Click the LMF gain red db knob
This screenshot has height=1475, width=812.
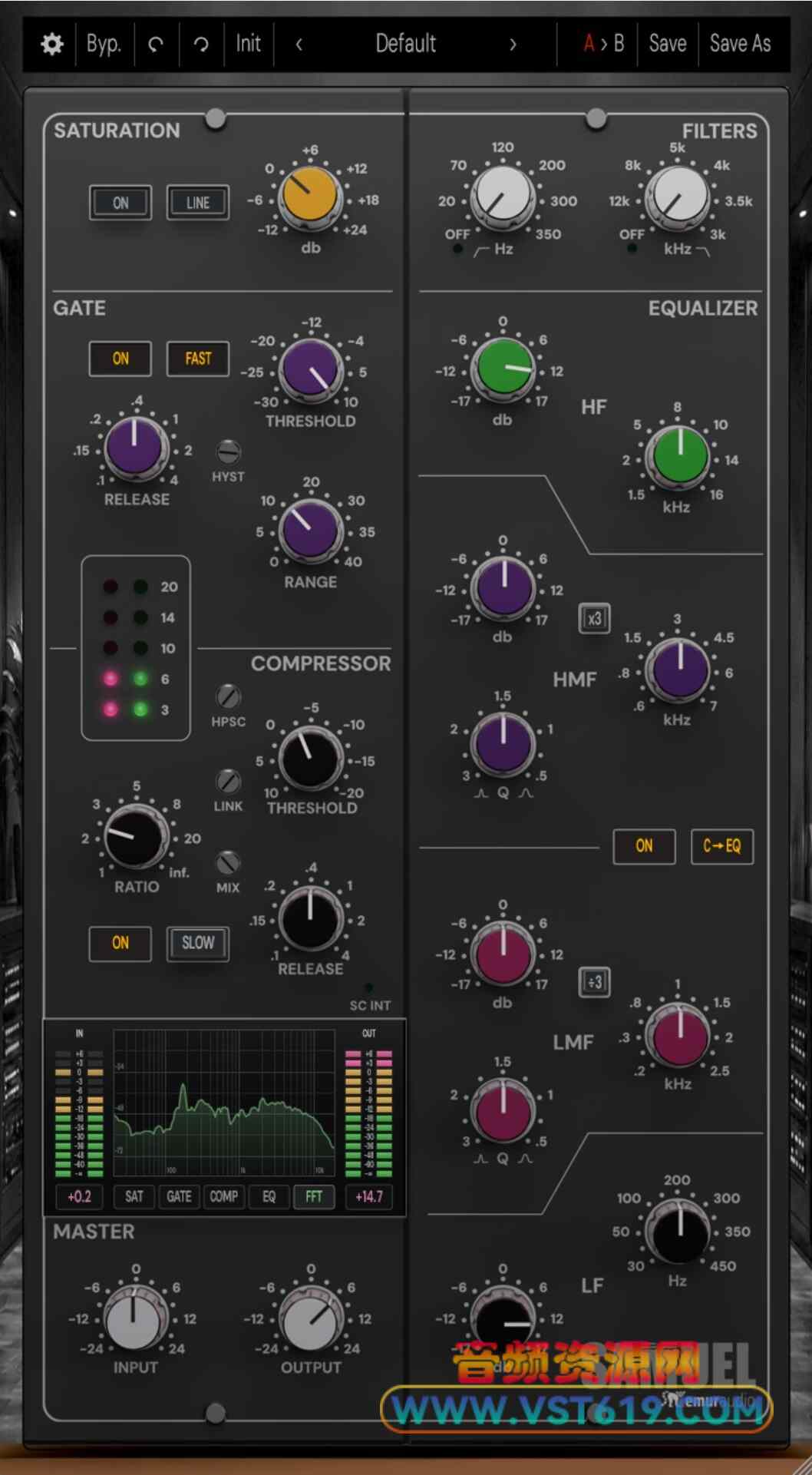click(503, 954)
